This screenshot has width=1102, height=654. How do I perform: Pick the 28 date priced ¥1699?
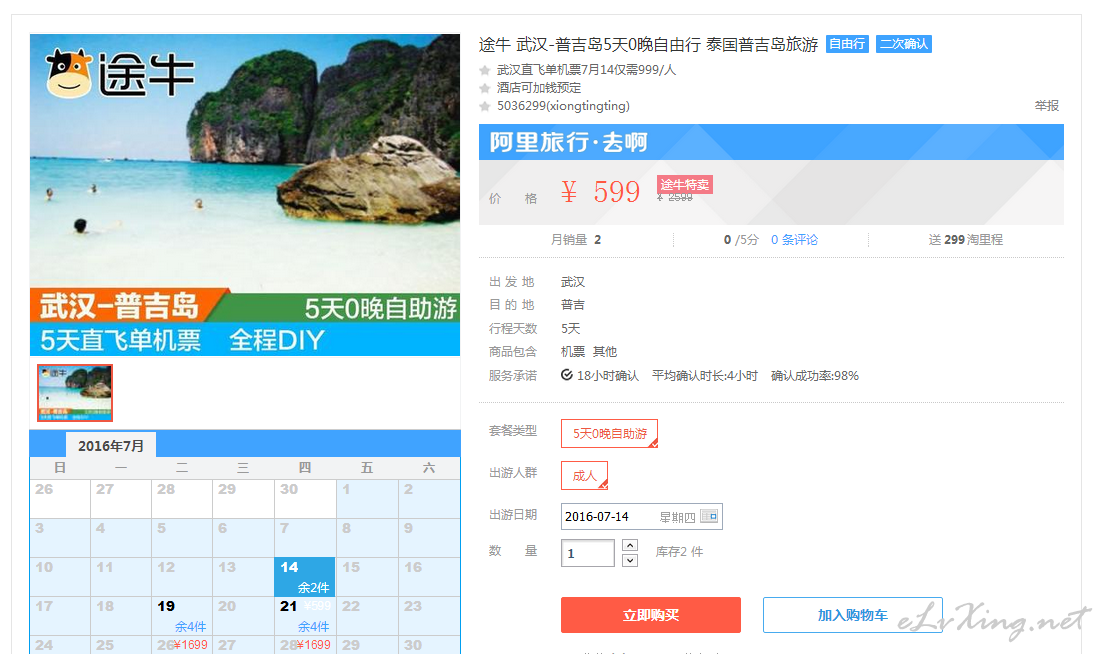[x=304, y=645]
